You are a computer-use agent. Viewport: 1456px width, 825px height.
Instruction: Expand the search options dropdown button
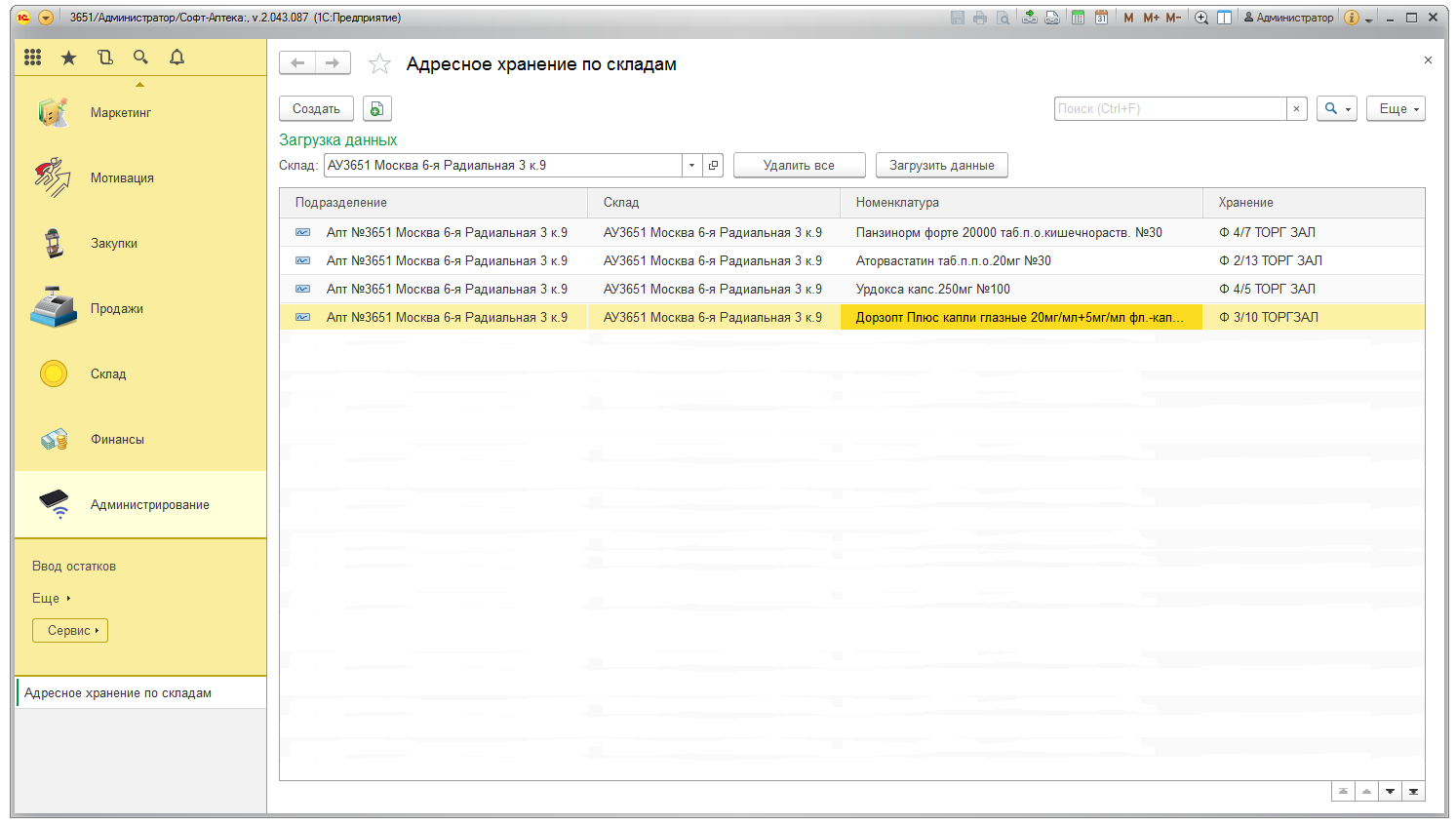[1336, 109]
